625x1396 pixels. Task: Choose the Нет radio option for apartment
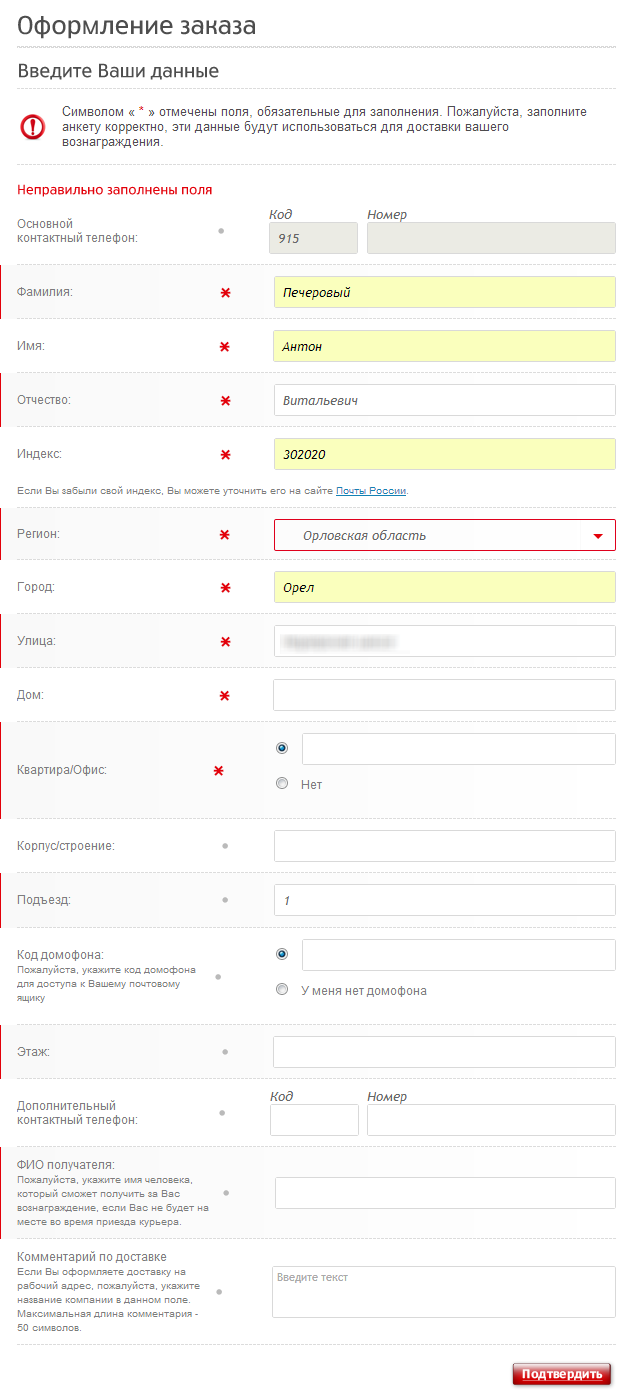click(x=282, y=784)
